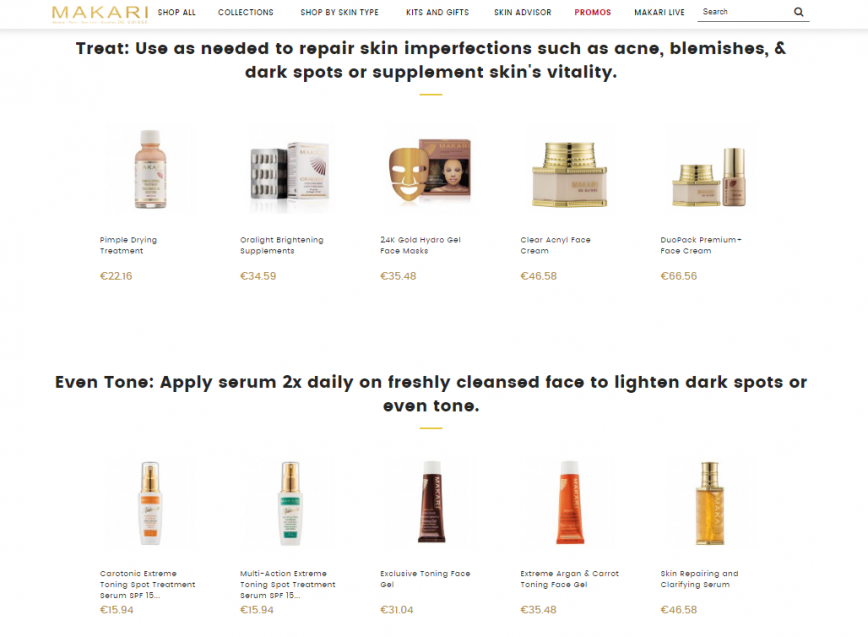Screen dimensions: 868x637
Task: Focus the Search input field
Action: tap(745, 12)
